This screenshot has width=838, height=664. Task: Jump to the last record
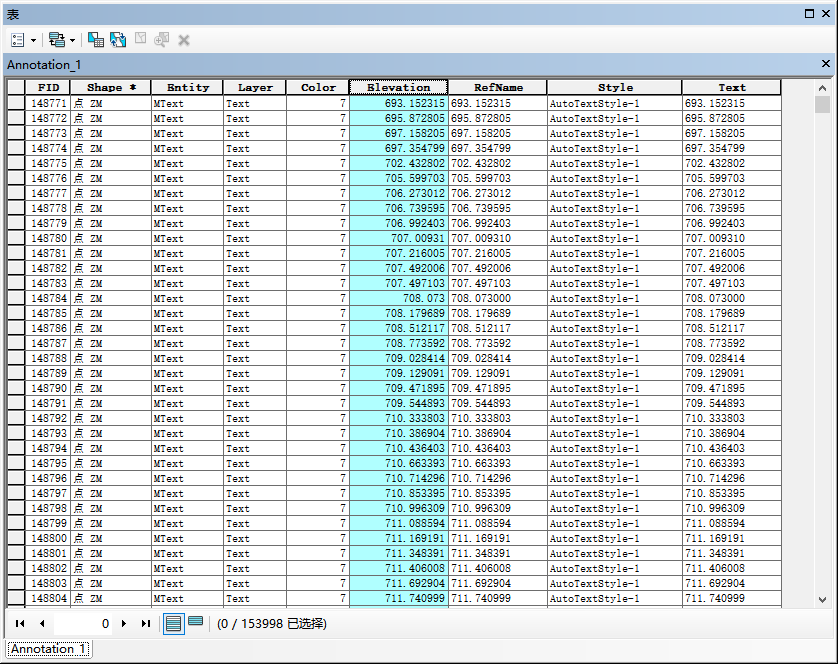tap(145, 623)
